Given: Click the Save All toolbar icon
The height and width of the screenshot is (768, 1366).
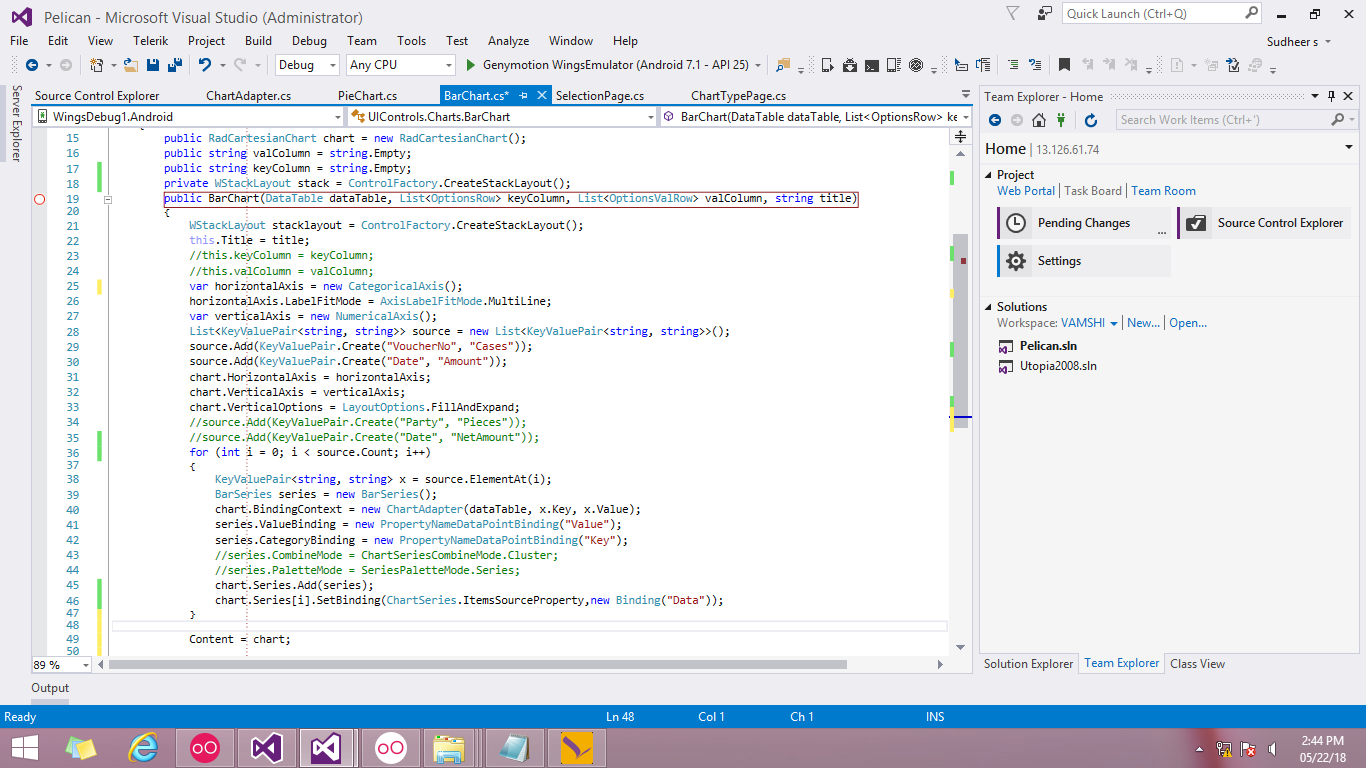Looking at the screenshot, I should (175, 65).
